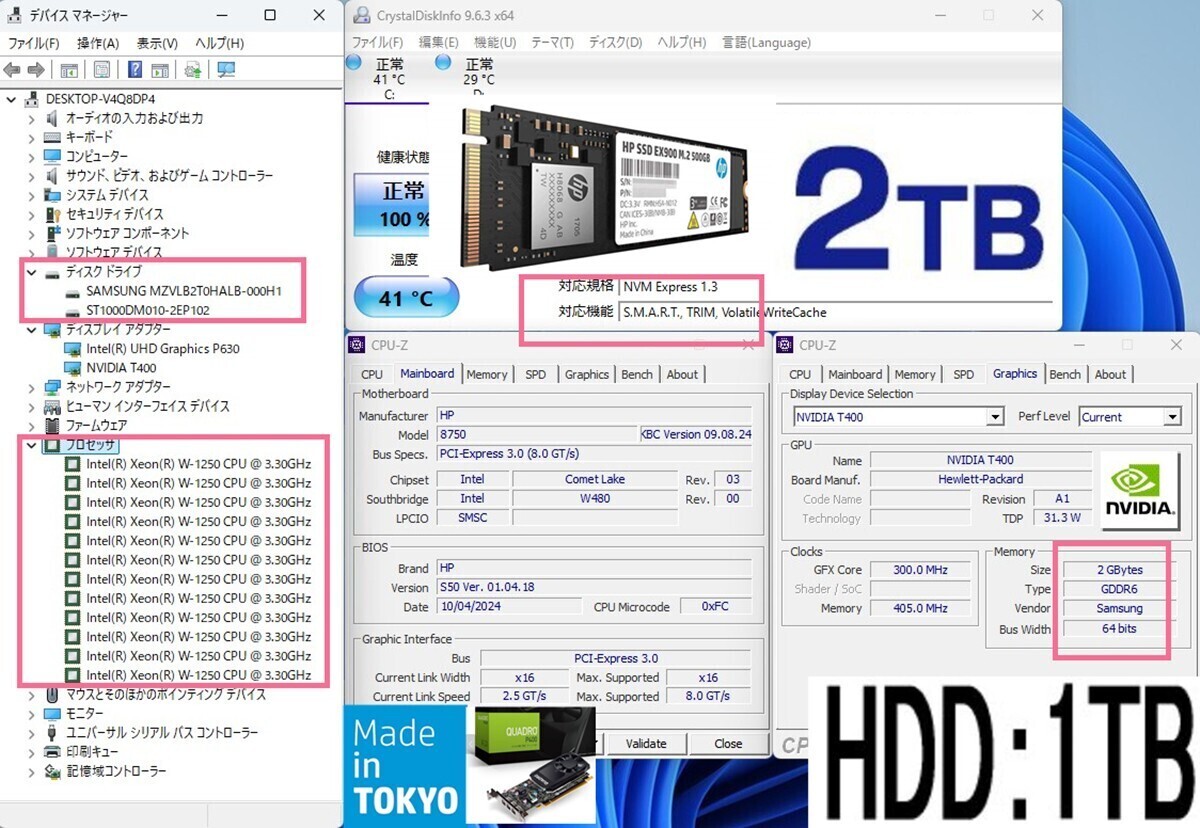Select the ファームウェア tree item
1200x828 pixels.
[x=96, y=426]
